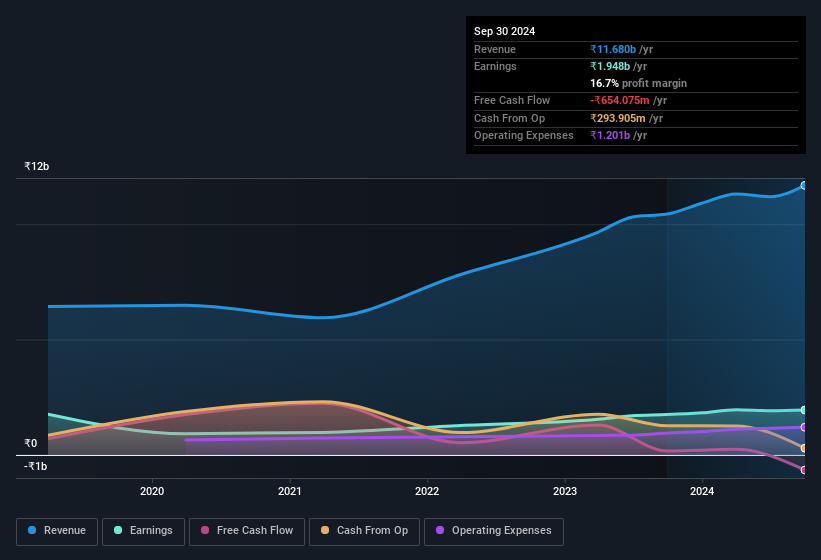Click the Cash From Op label in tooltip
Screen dimensions: 821x560
click(509, 118)
